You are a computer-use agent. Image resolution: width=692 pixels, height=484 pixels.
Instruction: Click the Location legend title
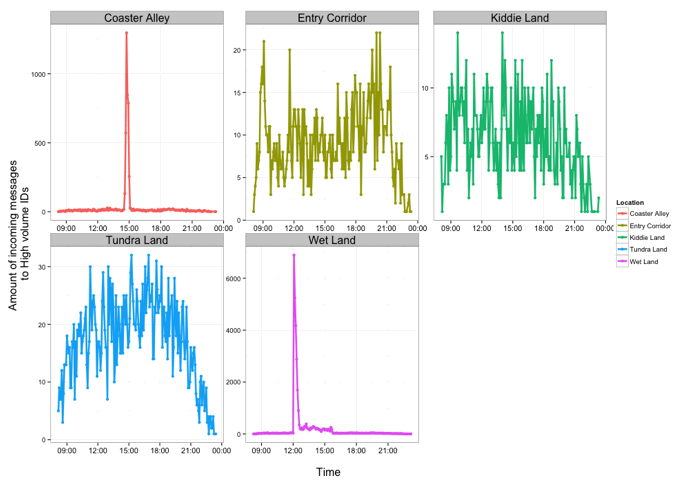(x=630, y=201)
